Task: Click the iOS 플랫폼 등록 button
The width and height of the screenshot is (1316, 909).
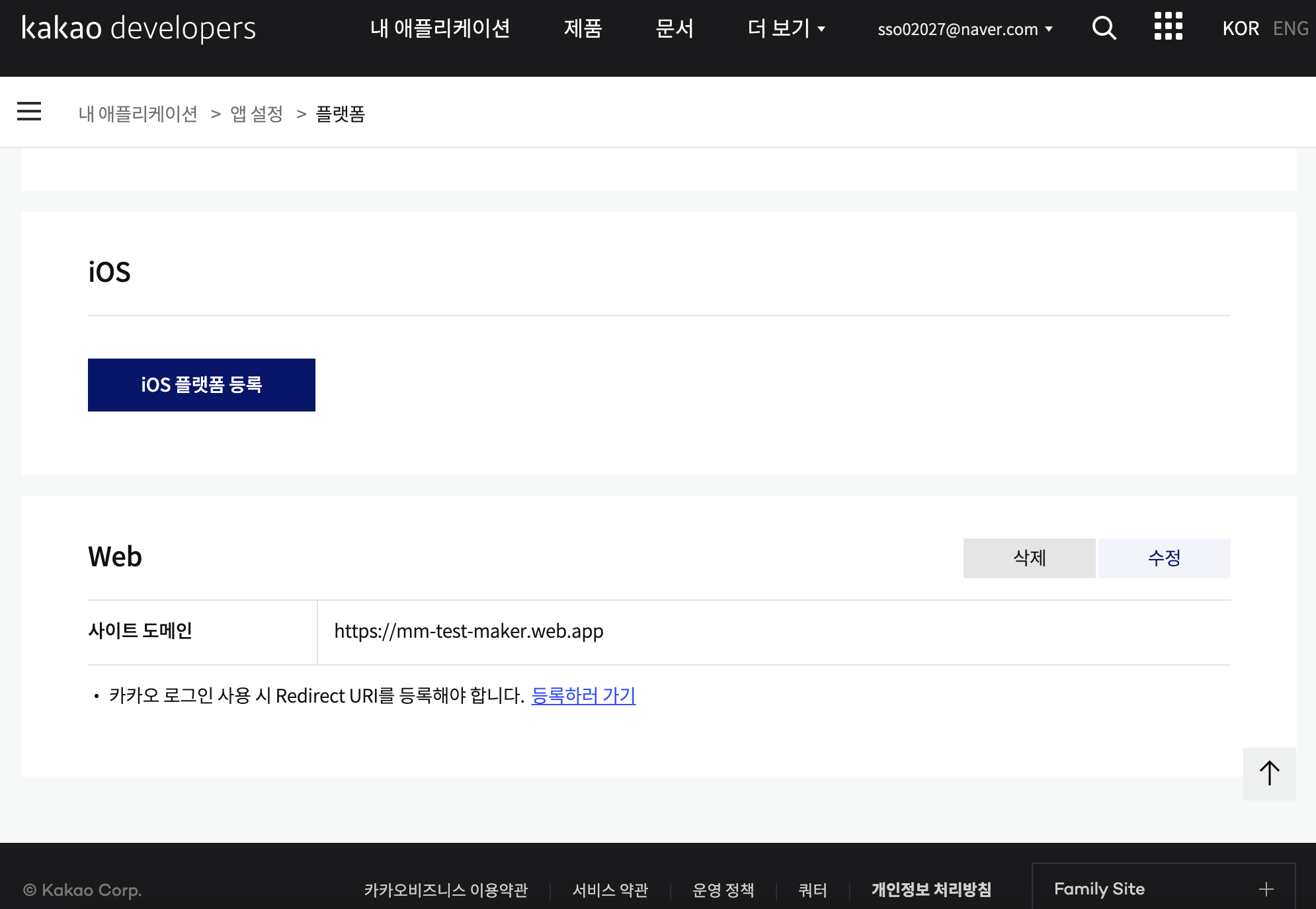Action: pyautogui.click(x=202, y=385)
